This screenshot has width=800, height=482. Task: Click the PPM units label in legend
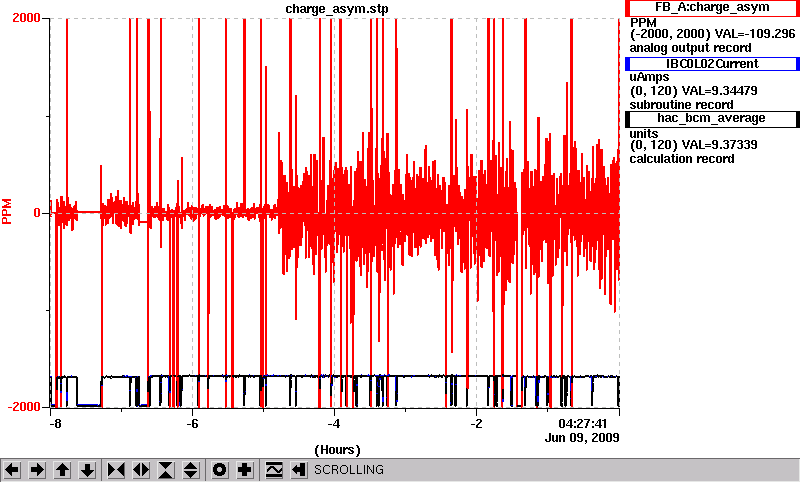(x=643, y=23)
